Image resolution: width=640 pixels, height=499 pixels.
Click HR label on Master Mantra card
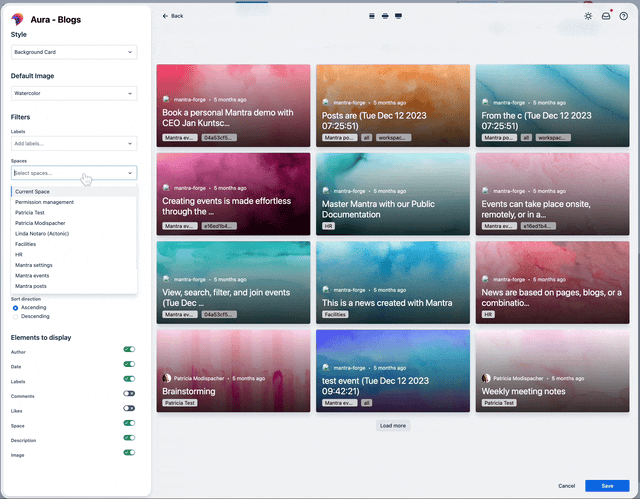[x=329, y=226]
